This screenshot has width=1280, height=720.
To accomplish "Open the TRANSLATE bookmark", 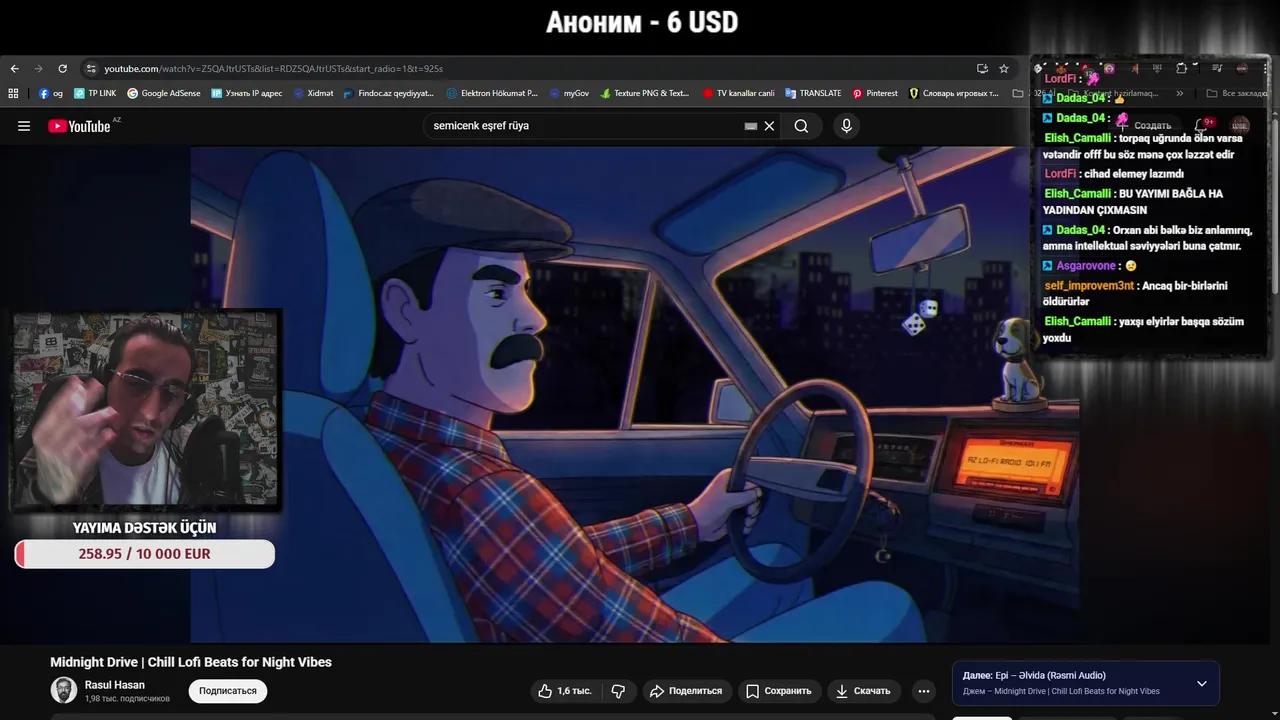I will tap(813, 93).
